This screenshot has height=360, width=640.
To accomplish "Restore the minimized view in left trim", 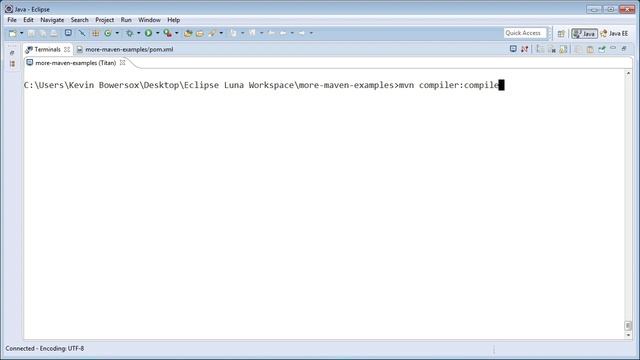I will tap(12, 53).
